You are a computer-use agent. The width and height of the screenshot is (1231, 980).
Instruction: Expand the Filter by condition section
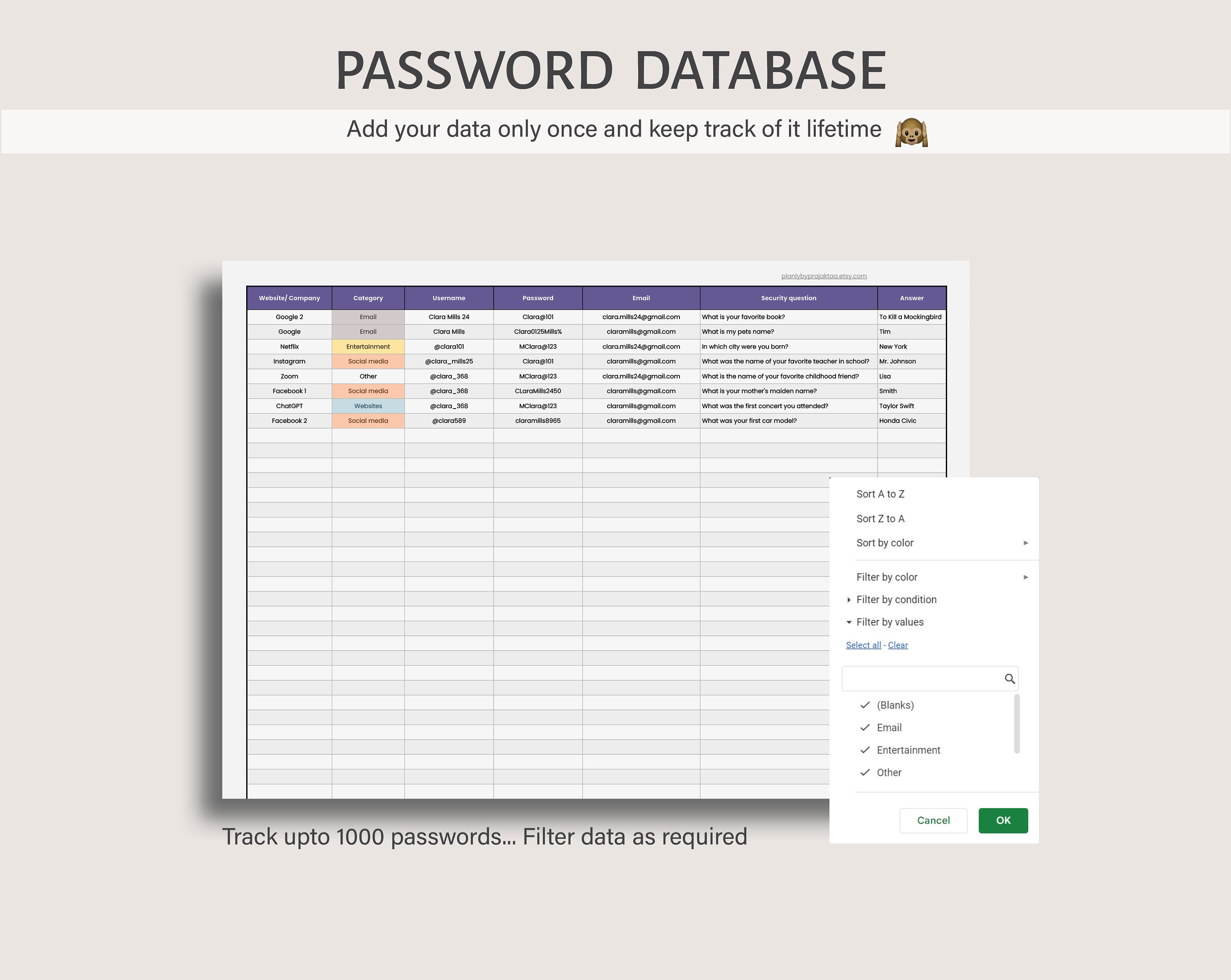[x=897, y=599]
